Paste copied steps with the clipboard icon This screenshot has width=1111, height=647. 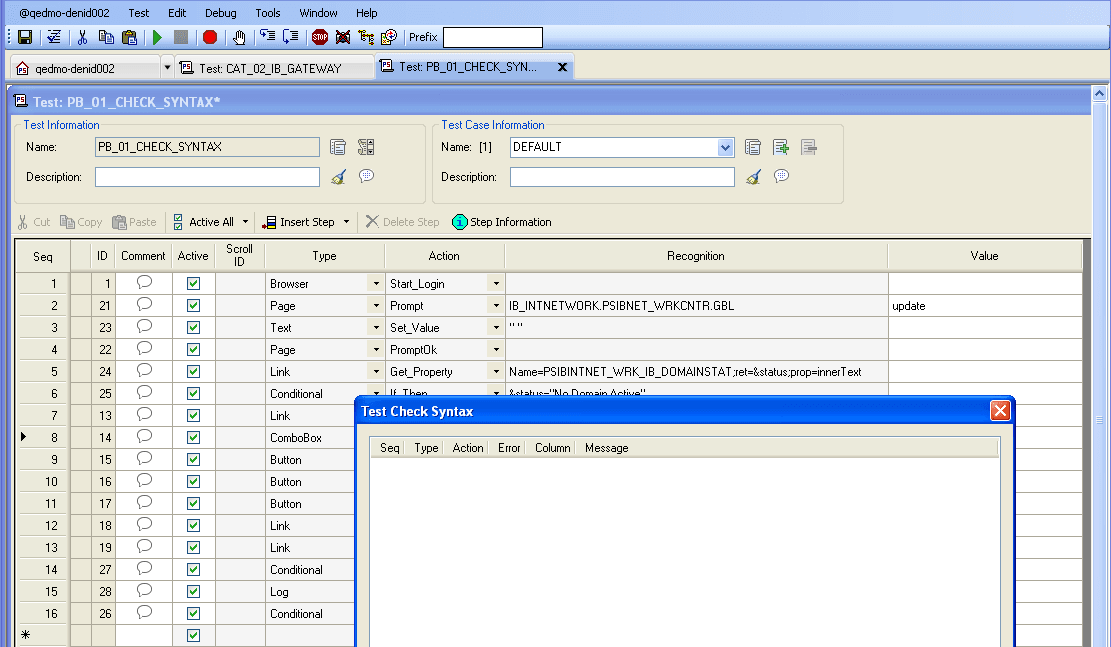pyautogui.click(x=129, y=36)
